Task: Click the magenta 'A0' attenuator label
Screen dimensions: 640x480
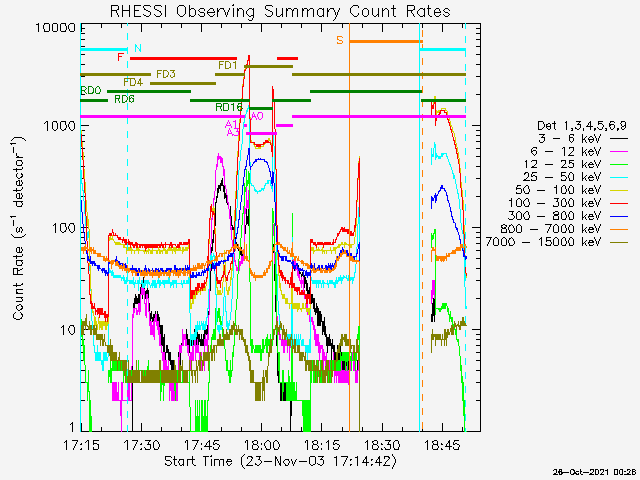Action: click(x=257, y=116)
